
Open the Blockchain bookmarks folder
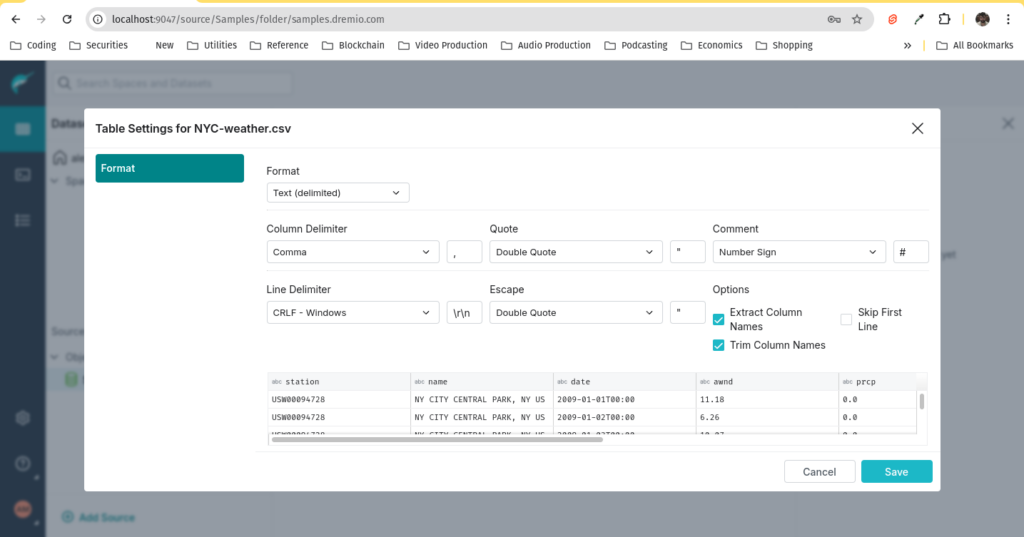click(x=353, y=45)
